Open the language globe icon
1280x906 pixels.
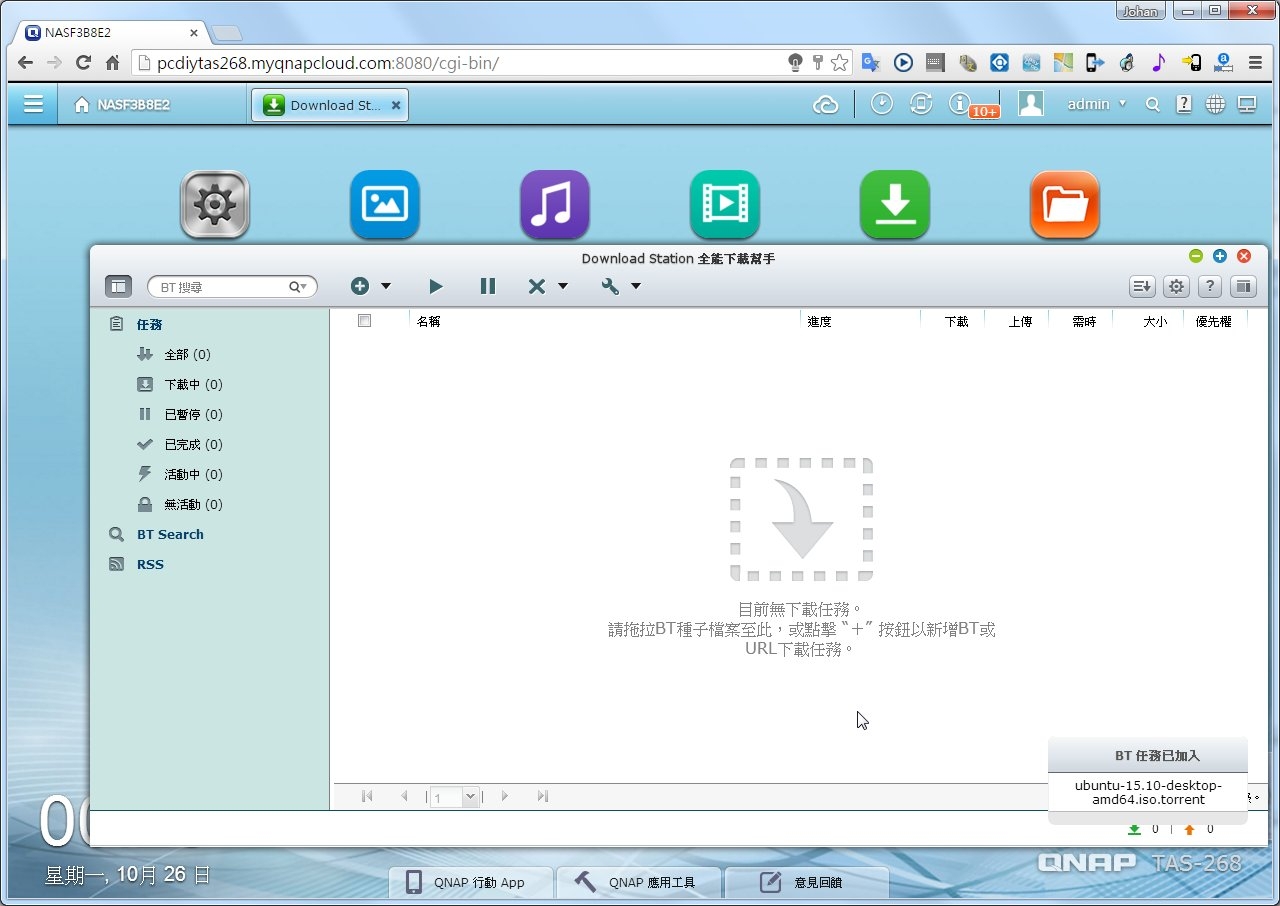[1215, 104]
